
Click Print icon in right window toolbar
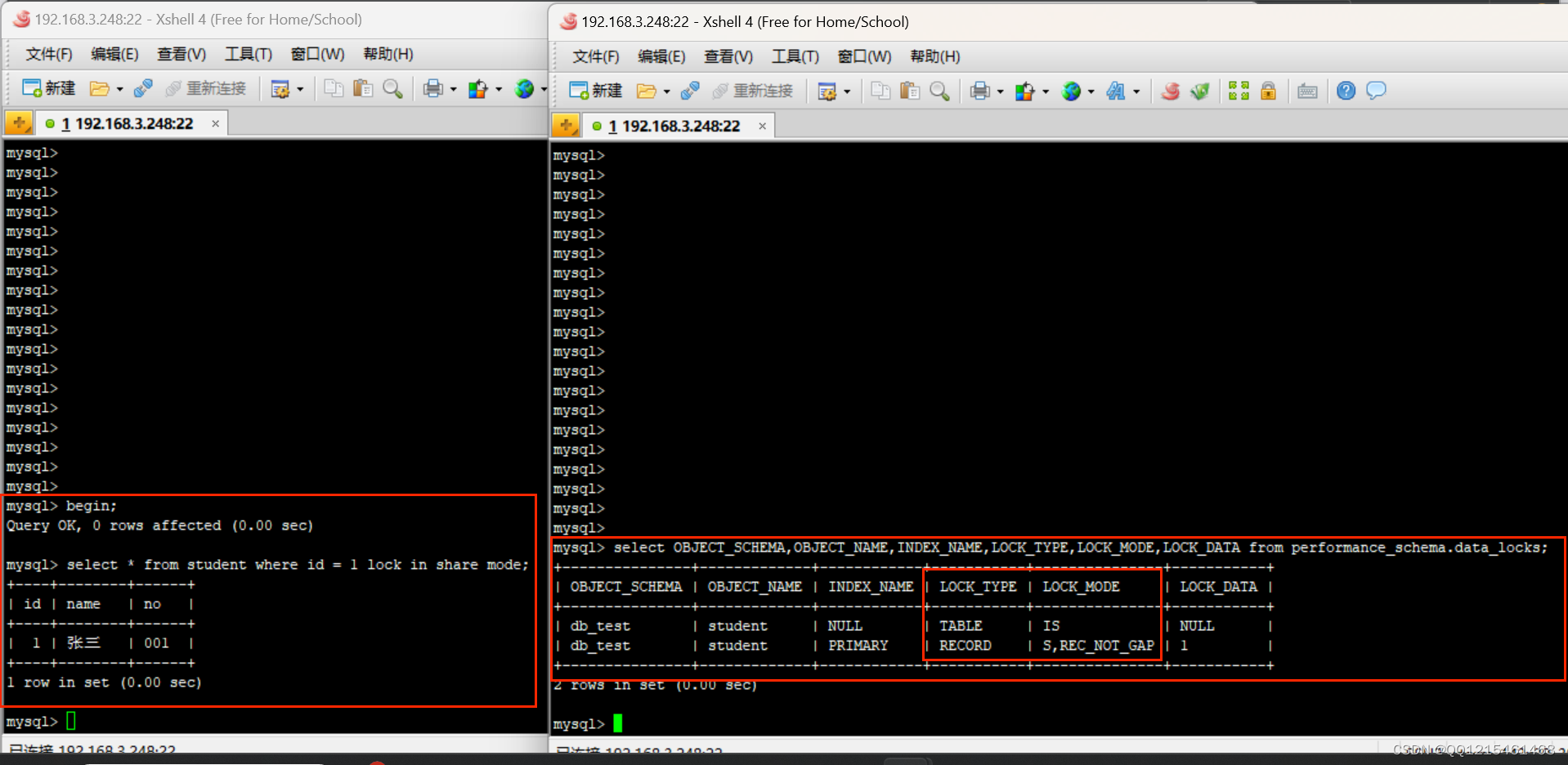[x=980, y=91]
